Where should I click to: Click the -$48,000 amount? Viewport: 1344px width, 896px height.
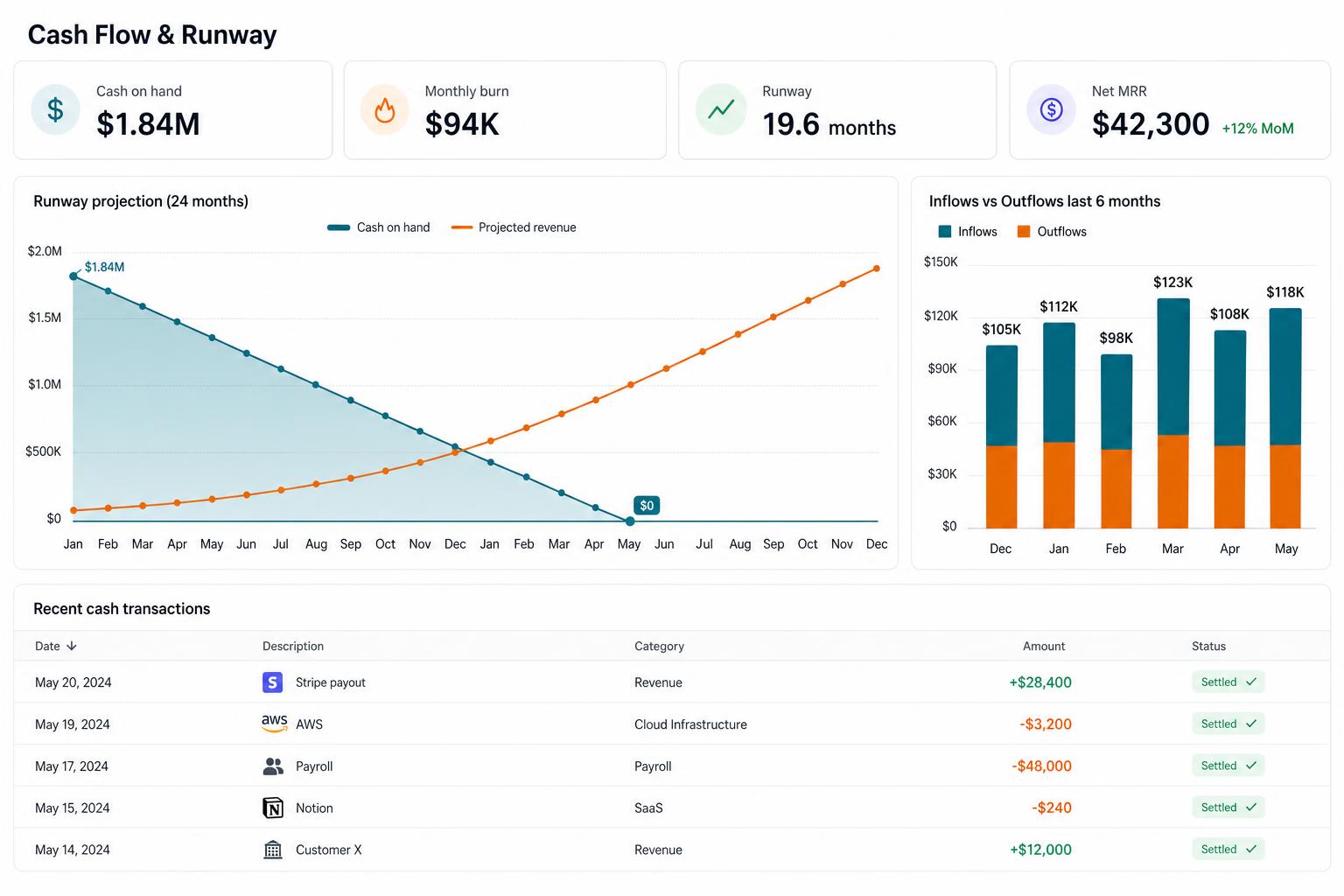[1042, 766]
